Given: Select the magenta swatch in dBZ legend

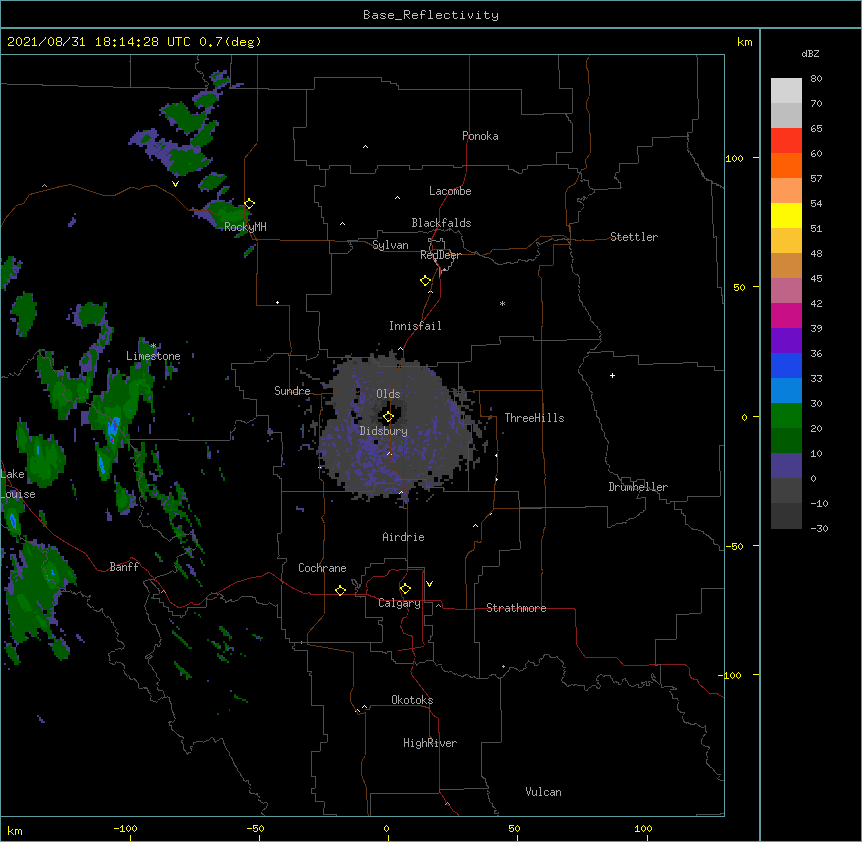Looking at the screenshot, I should 786,315.
